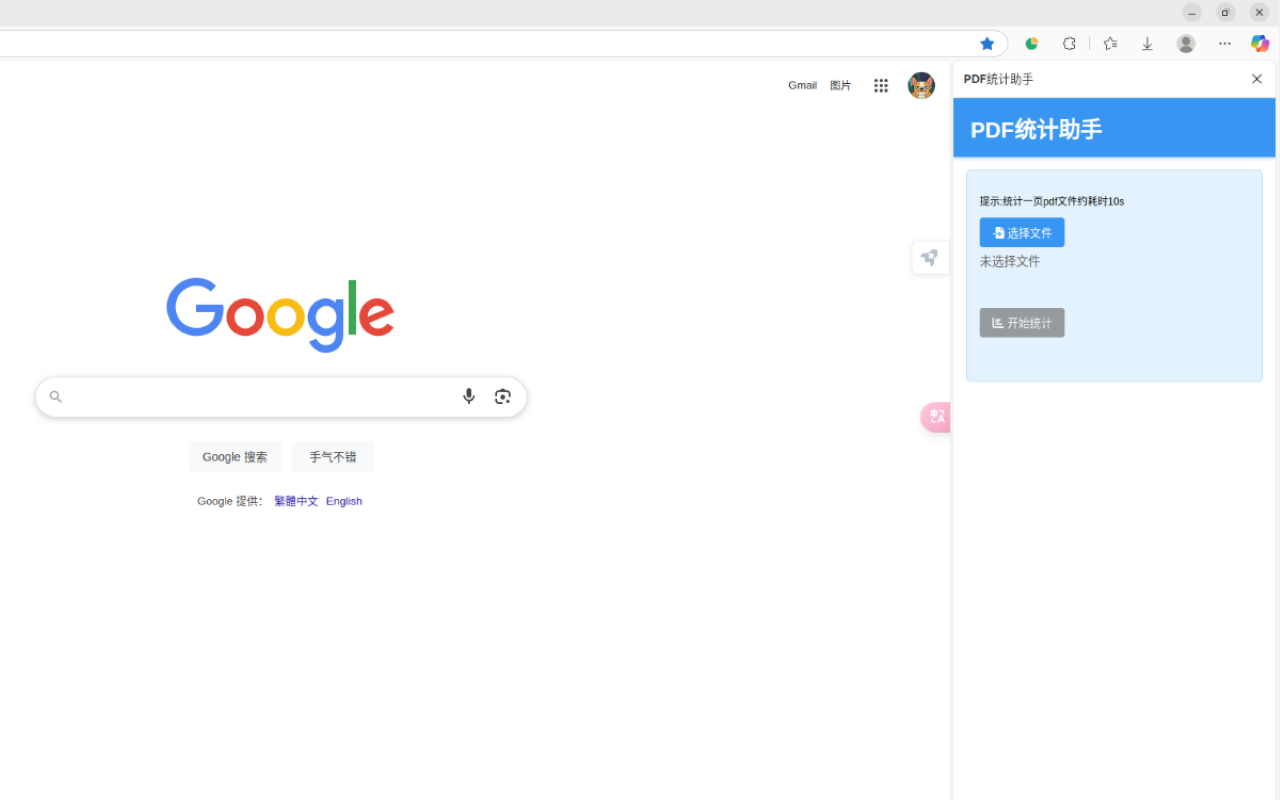The width and height of the screenshot is (1280, 800).
Task: Click the 未选择文件 status text
Action: pos(1010,261)
